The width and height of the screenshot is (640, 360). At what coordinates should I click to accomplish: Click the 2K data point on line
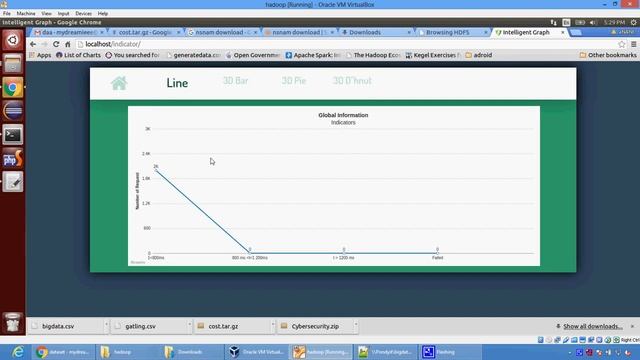[x=156, y=170]
